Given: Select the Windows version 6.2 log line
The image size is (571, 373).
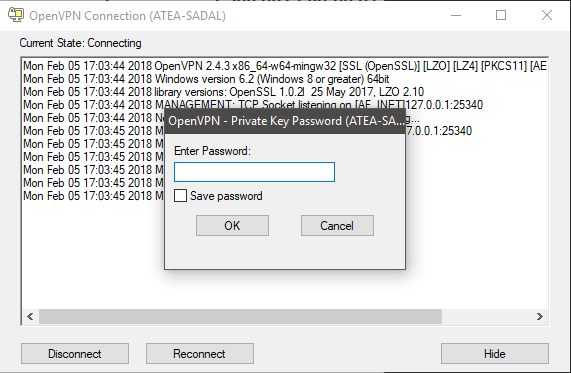Looking at the screenshot, I should click(x=206, y=79).
